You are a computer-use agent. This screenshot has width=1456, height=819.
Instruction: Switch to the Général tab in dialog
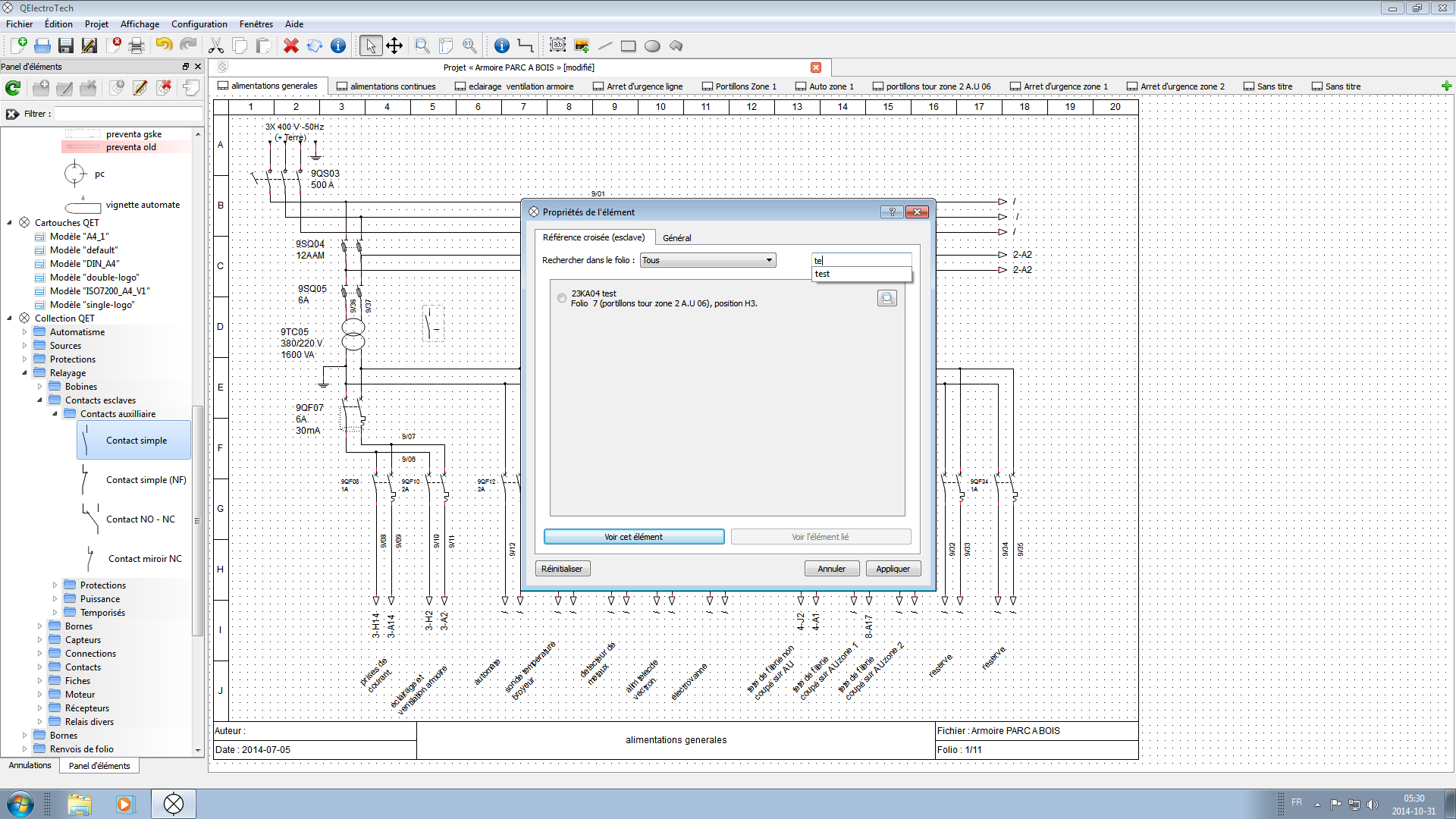(x=676, y=238)
